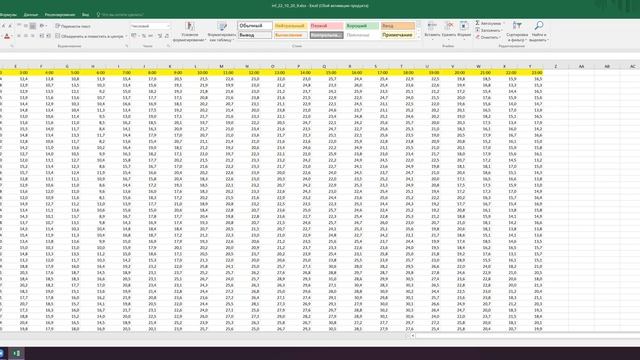Click the percent style icon
Image resolution: width=640 pixels, height=360 pixels.
click(x=144, y=36)
